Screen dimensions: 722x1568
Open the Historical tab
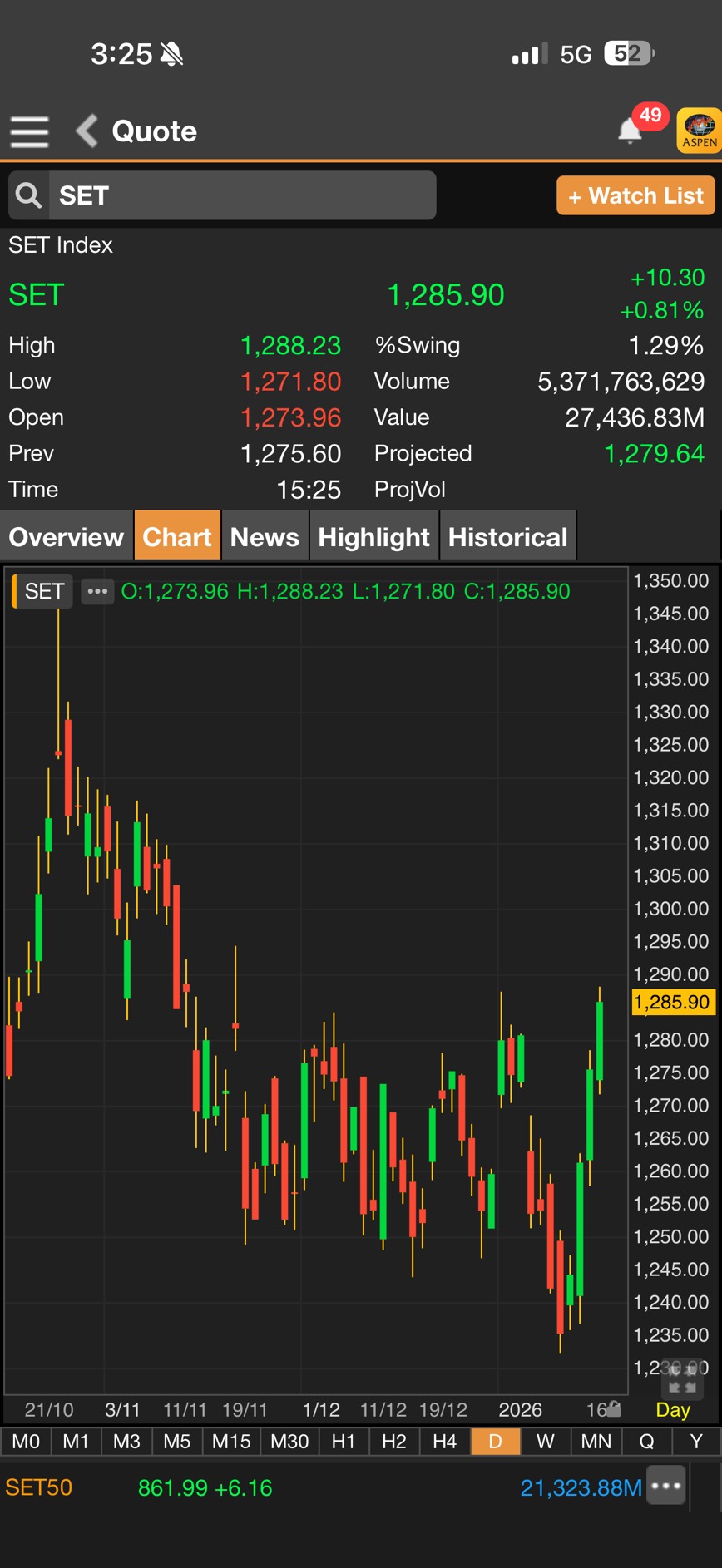[x=507, y=537]
